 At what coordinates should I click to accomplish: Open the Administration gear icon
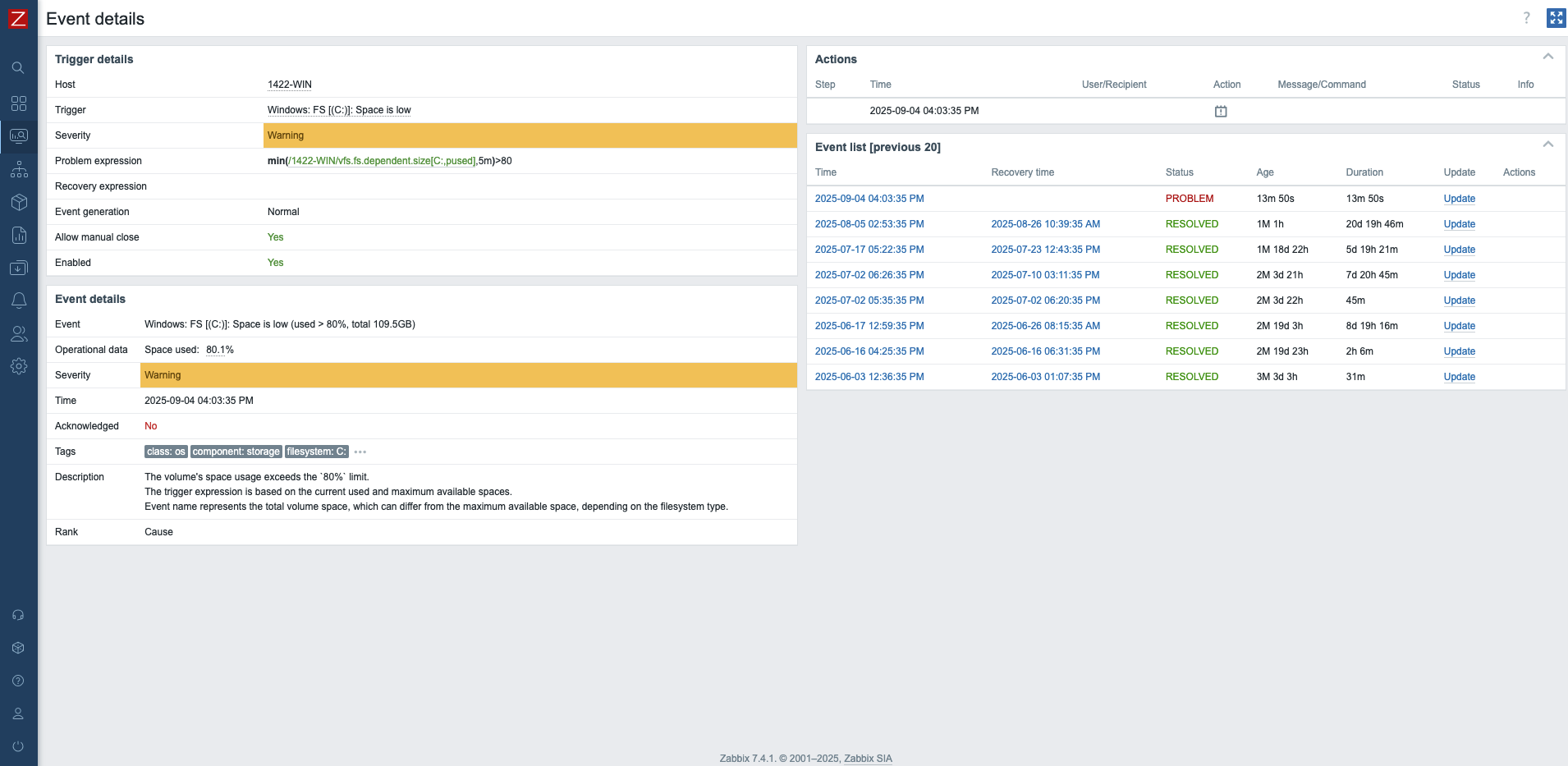[x=18, y=366]
